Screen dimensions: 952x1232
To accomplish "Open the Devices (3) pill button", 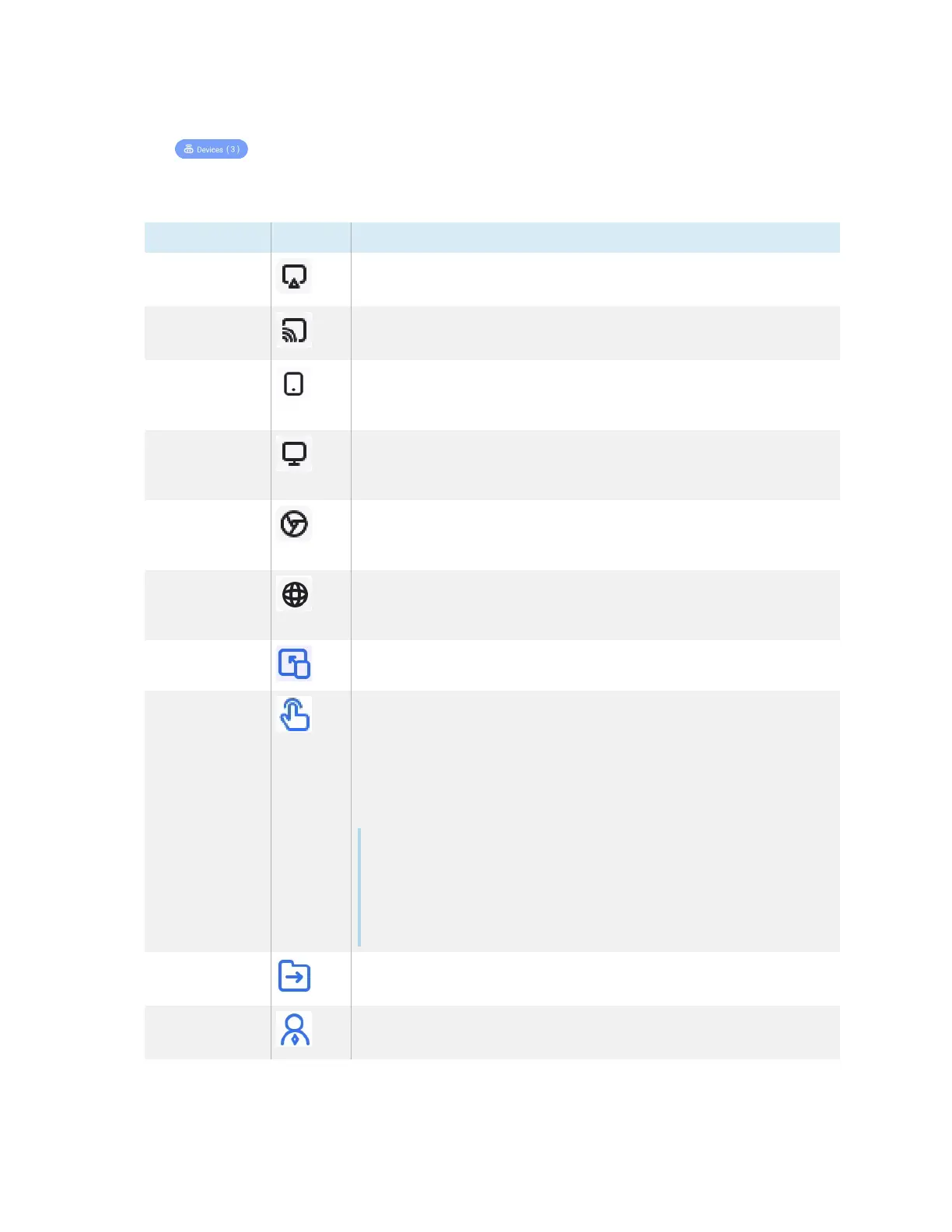I will 212,149.
